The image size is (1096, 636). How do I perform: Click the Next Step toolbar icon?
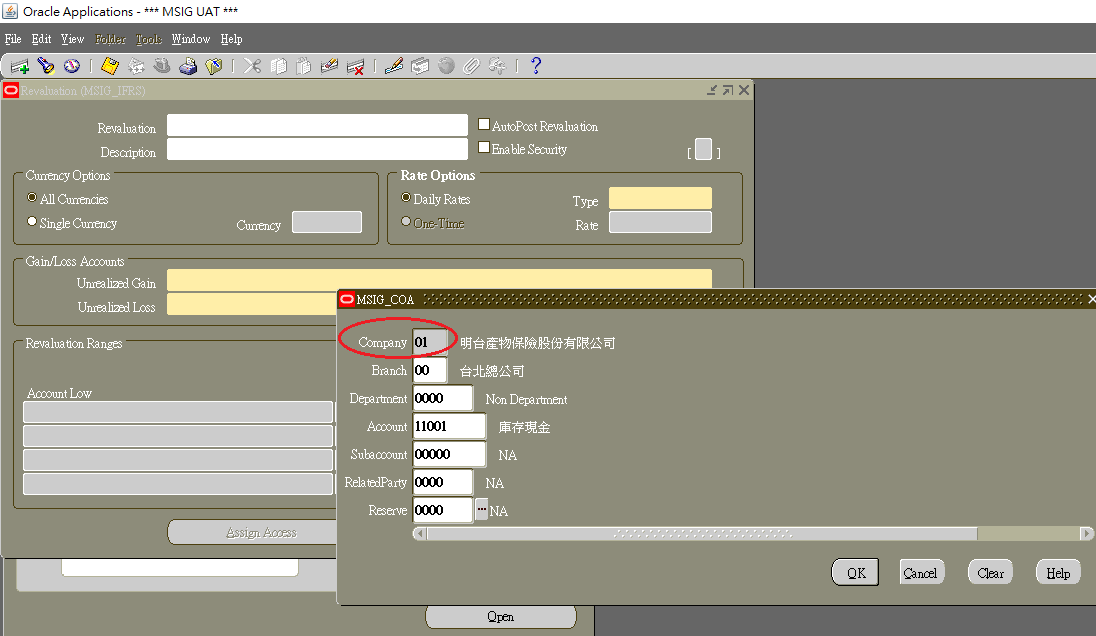click(x=136, y=66)
